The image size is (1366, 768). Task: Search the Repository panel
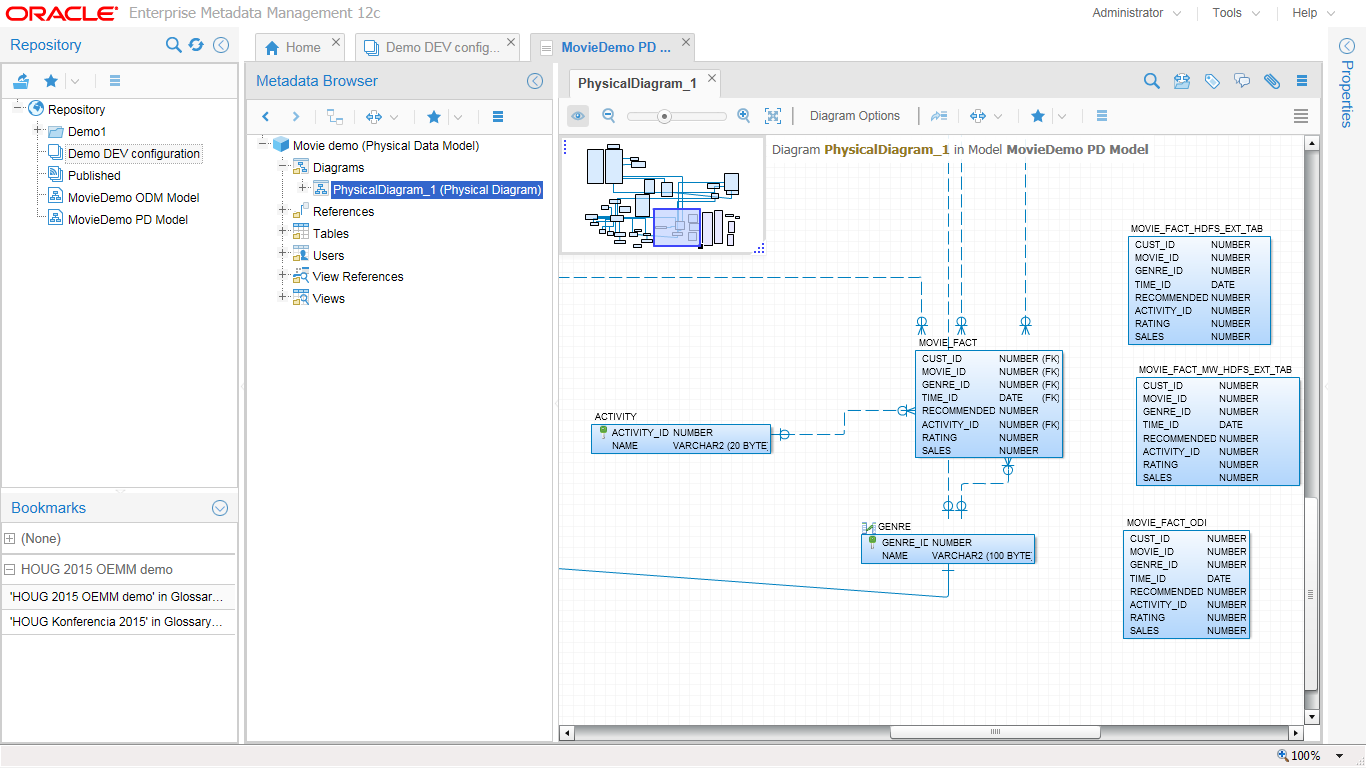click(x=173, y=45)
